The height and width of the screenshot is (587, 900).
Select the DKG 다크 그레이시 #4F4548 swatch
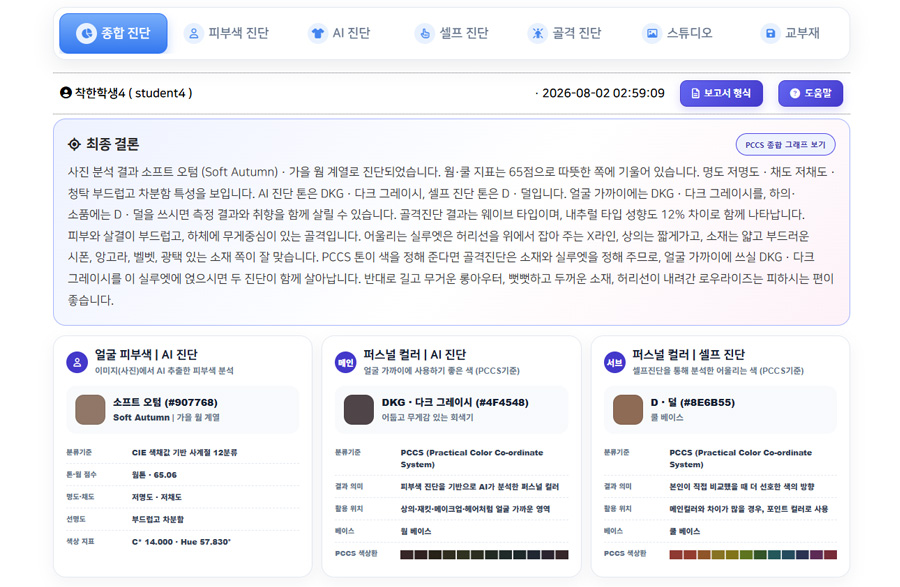pyautogui.click(x=359, y=409)
